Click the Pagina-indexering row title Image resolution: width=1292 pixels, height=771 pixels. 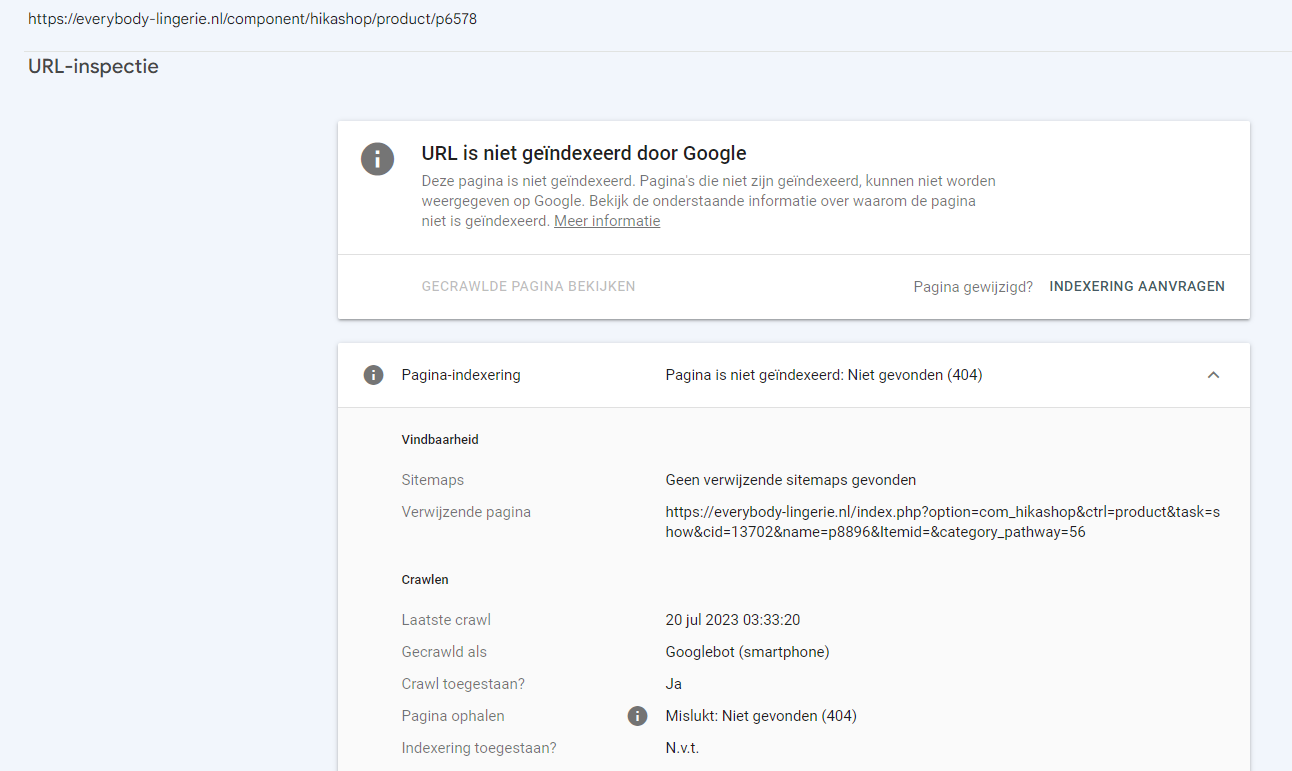461,375
